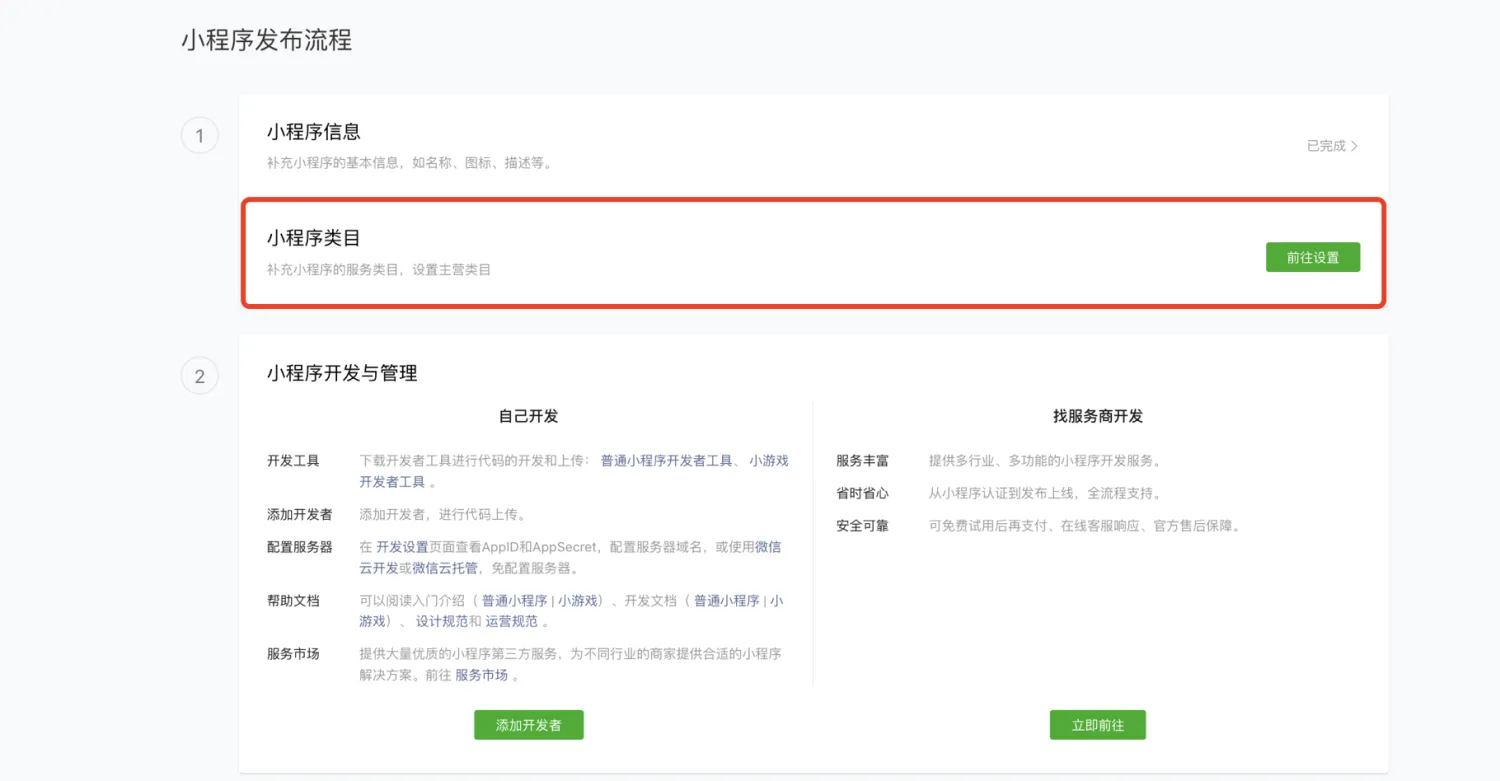Click the 已完成 status text
The image size is (1500, 781).
coord(1325,146)
